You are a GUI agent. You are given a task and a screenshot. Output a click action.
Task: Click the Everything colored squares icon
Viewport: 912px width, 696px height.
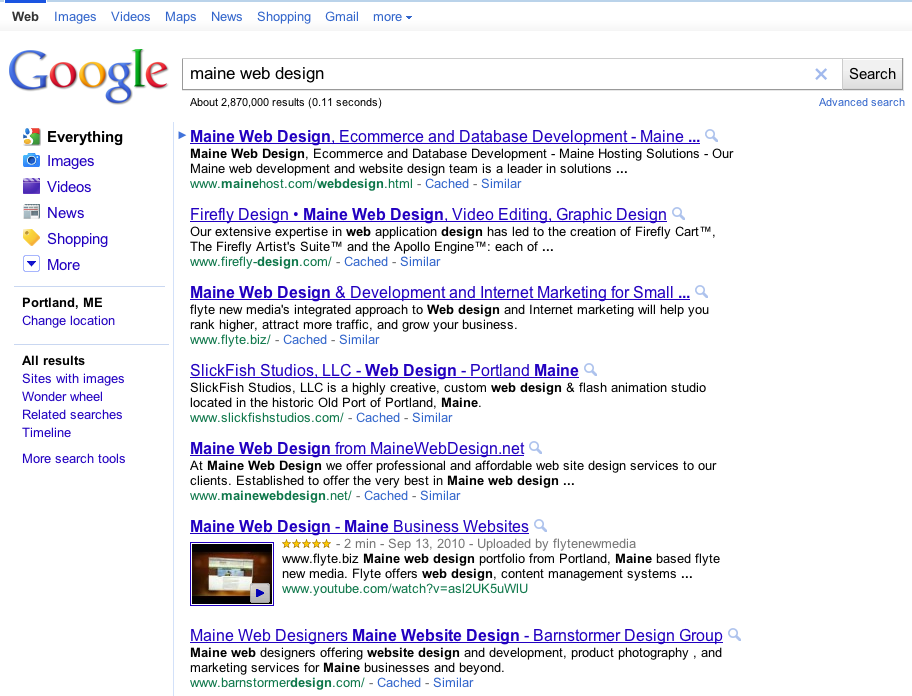[31, 137]
